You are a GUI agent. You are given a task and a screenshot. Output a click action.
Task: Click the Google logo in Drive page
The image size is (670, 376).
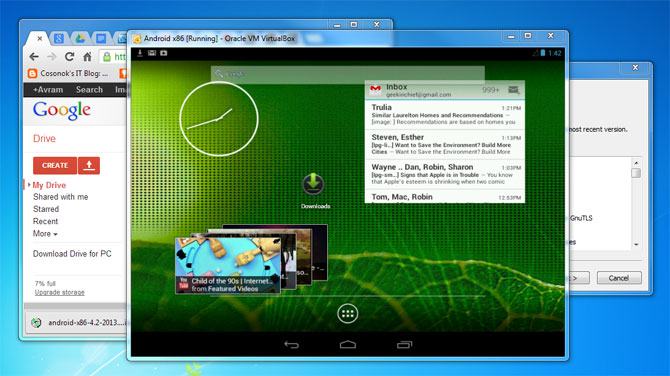[62, 111]
